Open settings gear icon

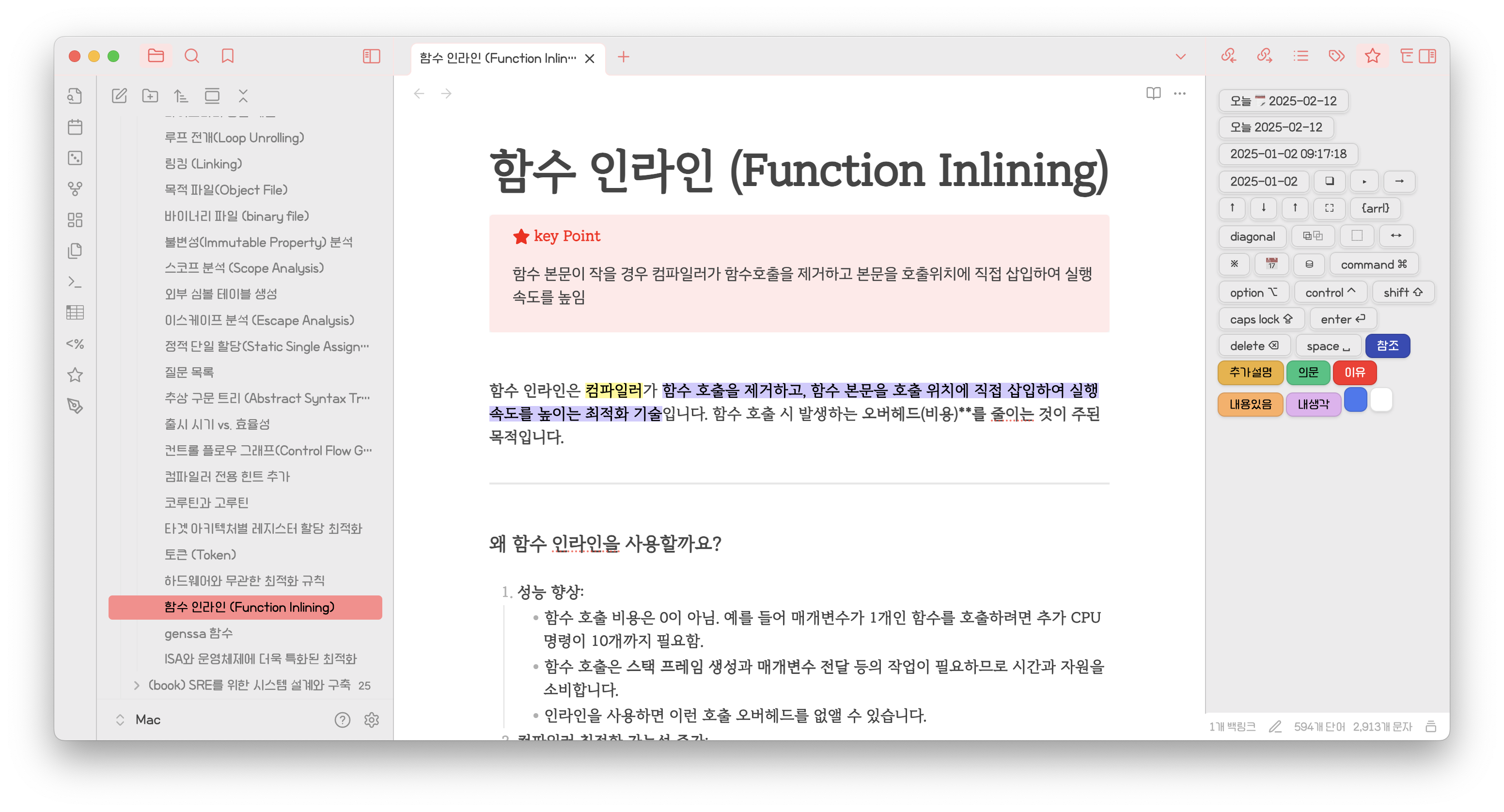(371, 720)
